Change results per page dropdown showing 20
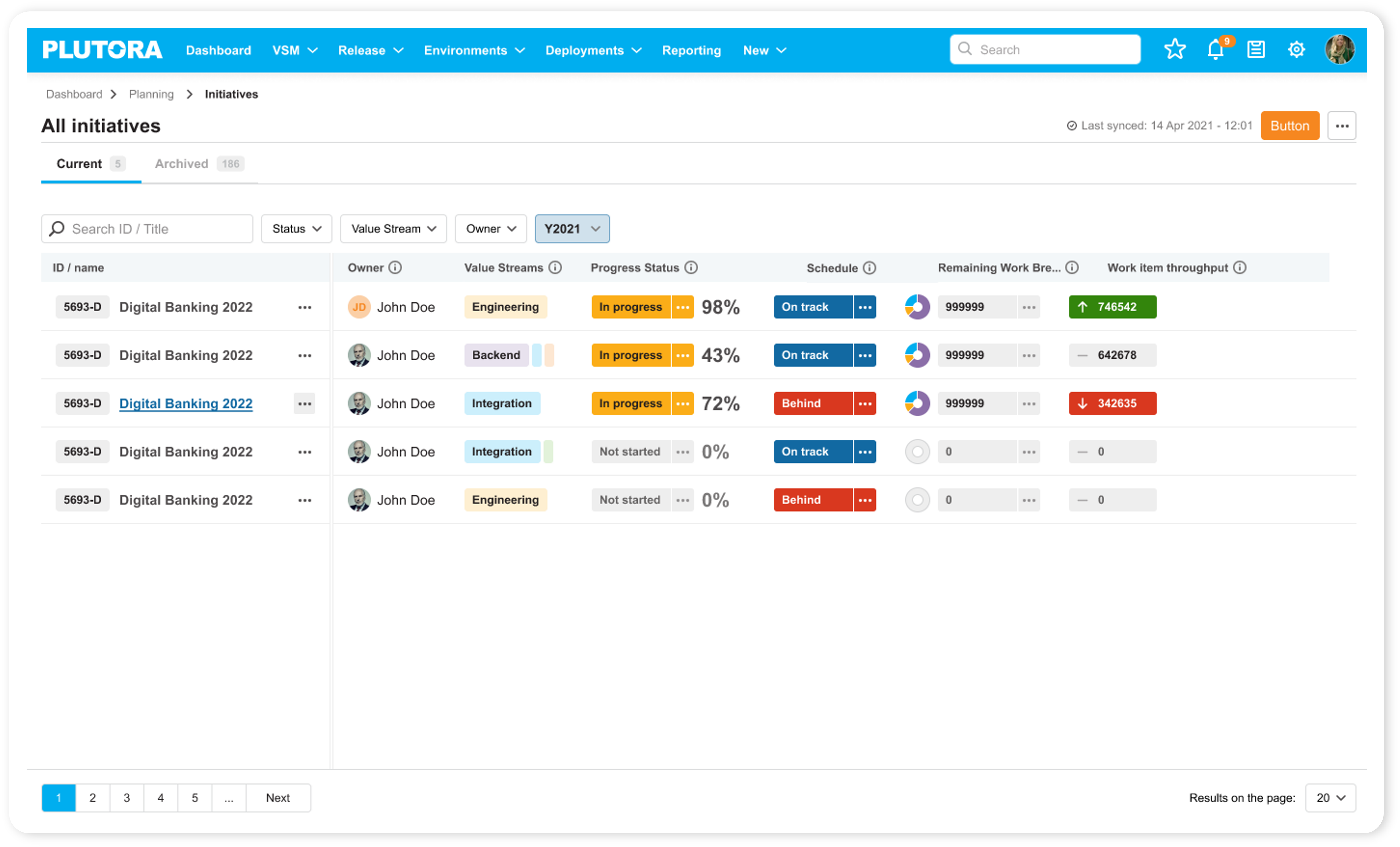Viewport: 1400px width, 847px height. pos(1330,798)
